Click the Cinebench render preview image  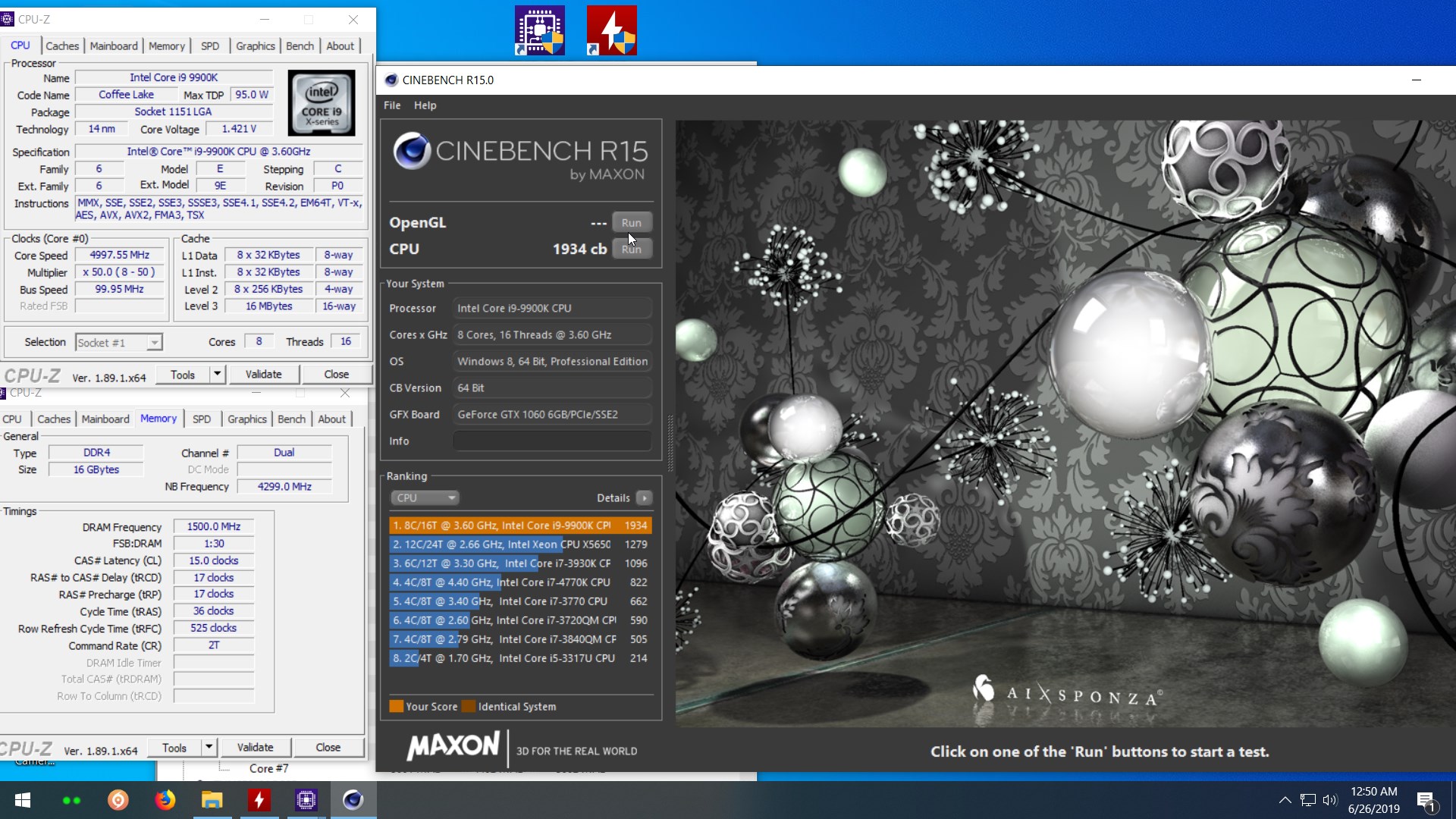click(x=1065, y=423)
